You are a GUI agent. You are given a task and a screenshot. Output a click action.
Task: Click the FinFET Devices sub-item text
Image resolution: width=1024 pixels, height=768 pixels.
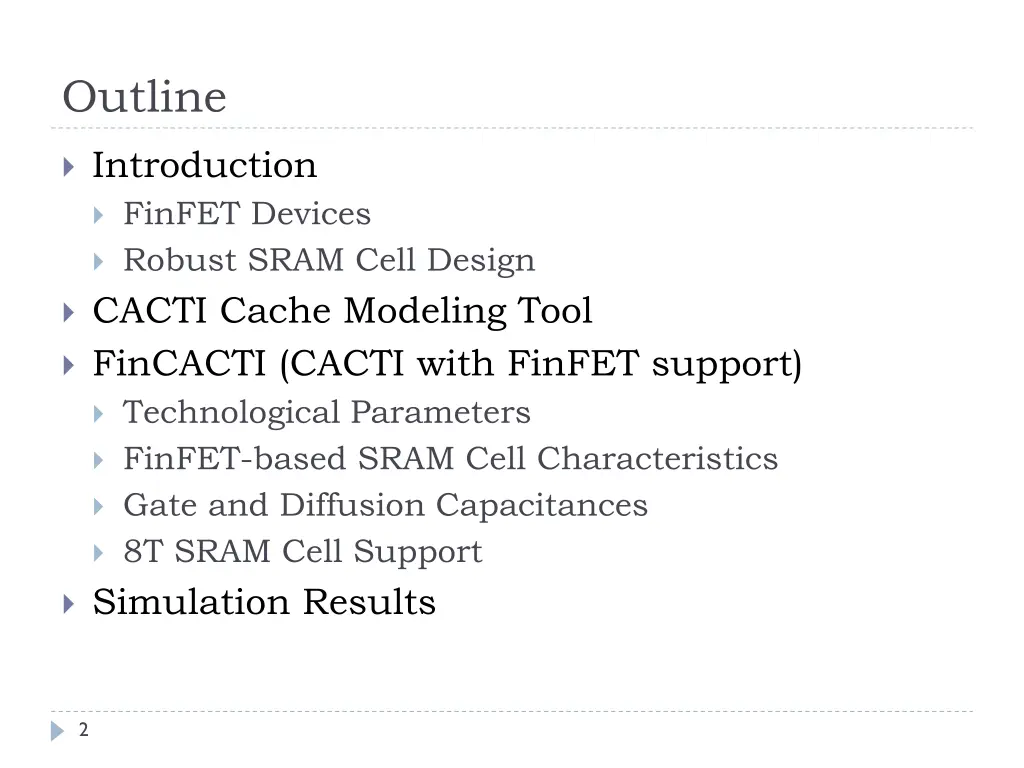[247, 214]
